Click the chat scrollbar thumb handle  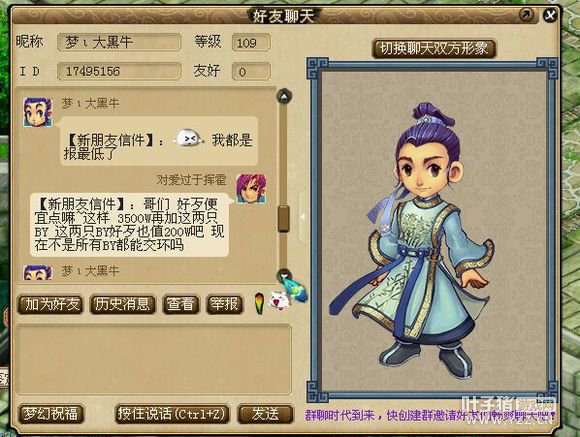pos(283,219)
